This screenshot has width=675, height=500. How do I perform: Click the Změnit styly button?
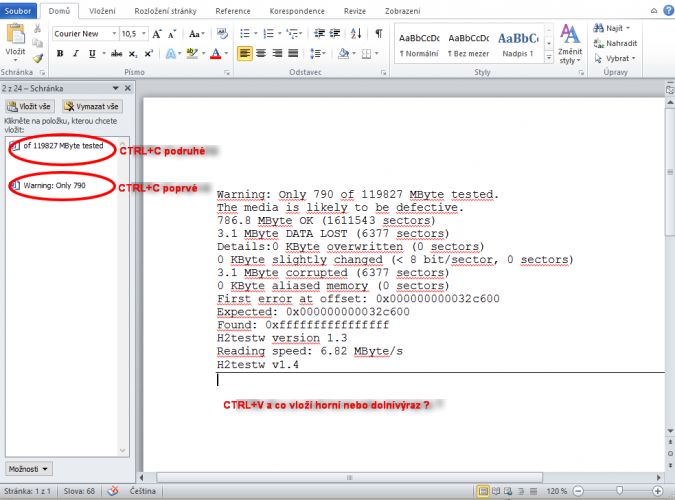[x=570, y=45]
